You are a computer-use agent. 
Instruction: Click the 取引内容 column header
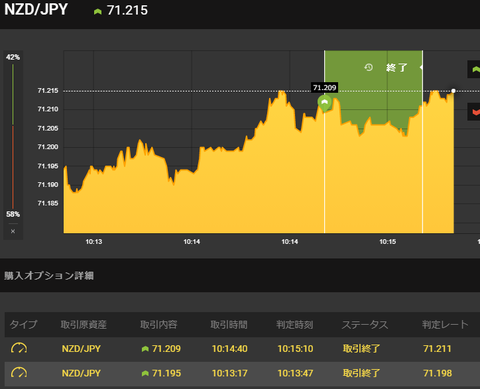coord(159,324)
